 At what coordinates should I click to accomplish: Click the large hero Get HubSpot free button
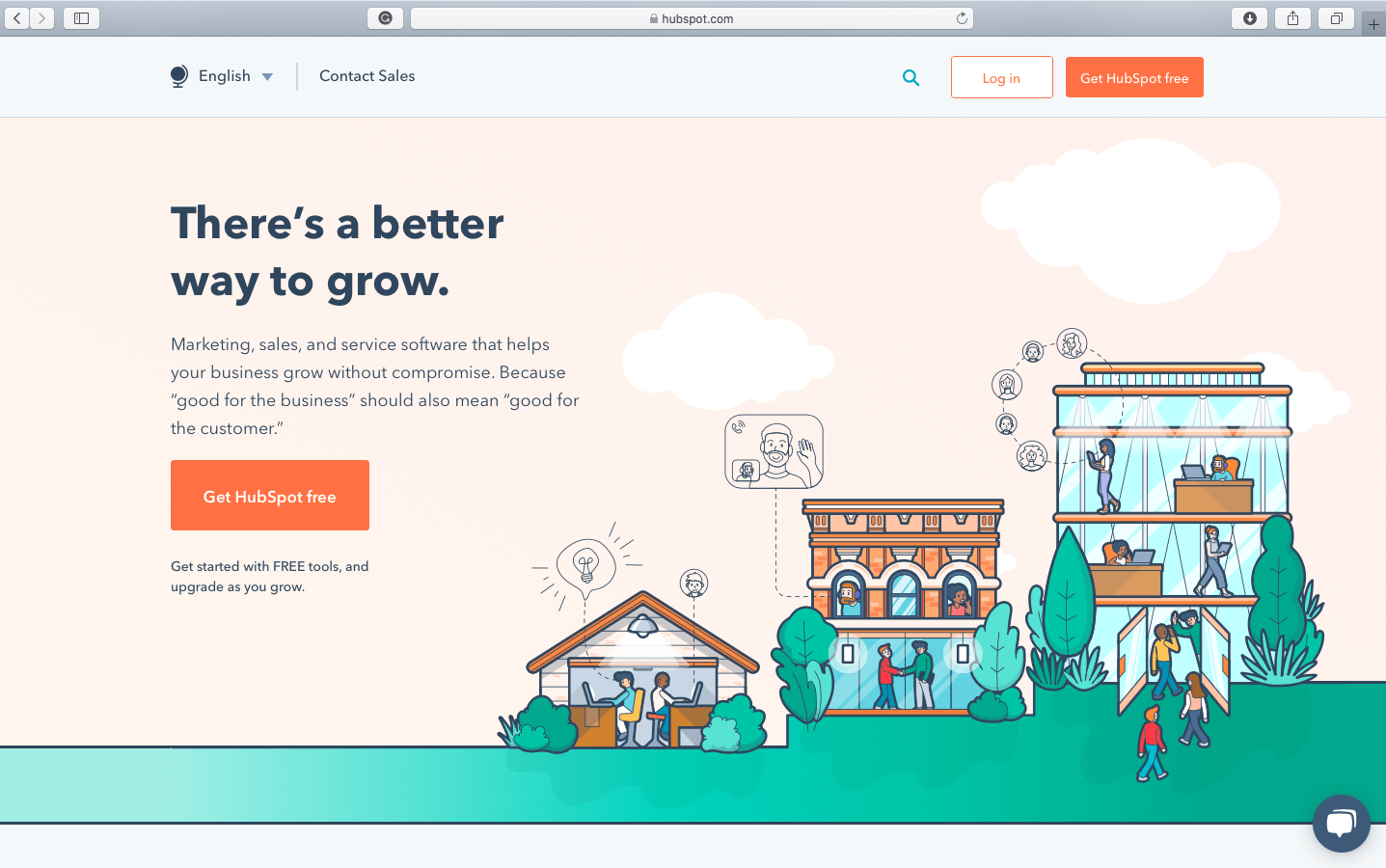click(270, 496)
